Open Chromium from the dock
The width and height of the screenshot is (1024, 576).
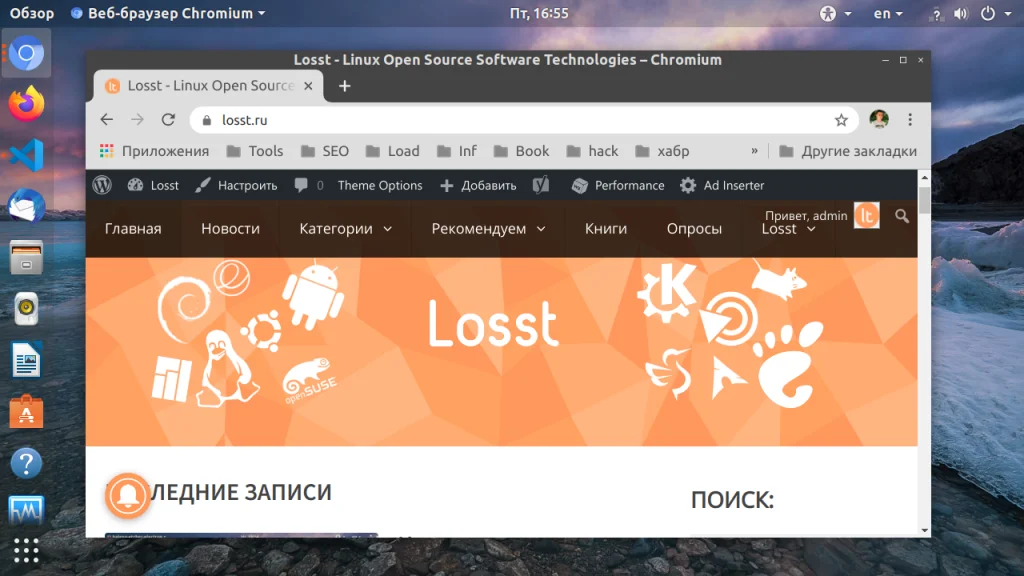pyautogui.click(x=26, y=54)
